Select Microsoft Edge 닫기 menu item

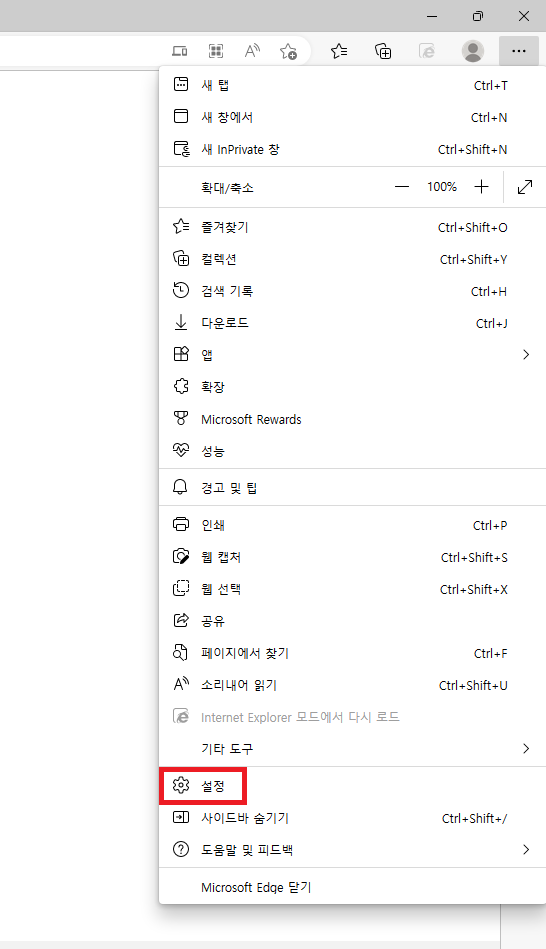pos(352,888)
